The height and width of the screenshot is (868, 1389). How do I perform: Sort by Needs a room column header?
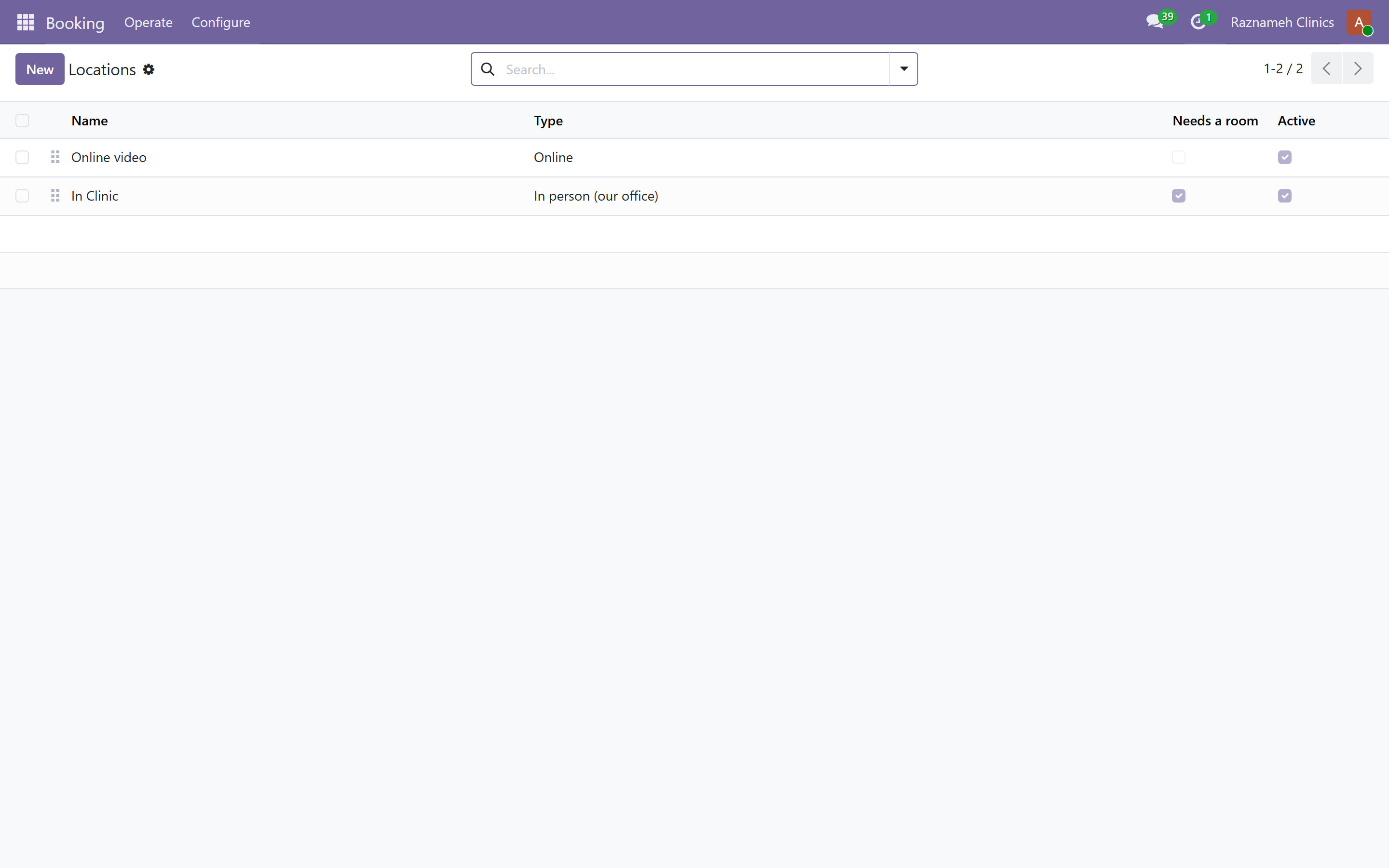coord(1215,121)
